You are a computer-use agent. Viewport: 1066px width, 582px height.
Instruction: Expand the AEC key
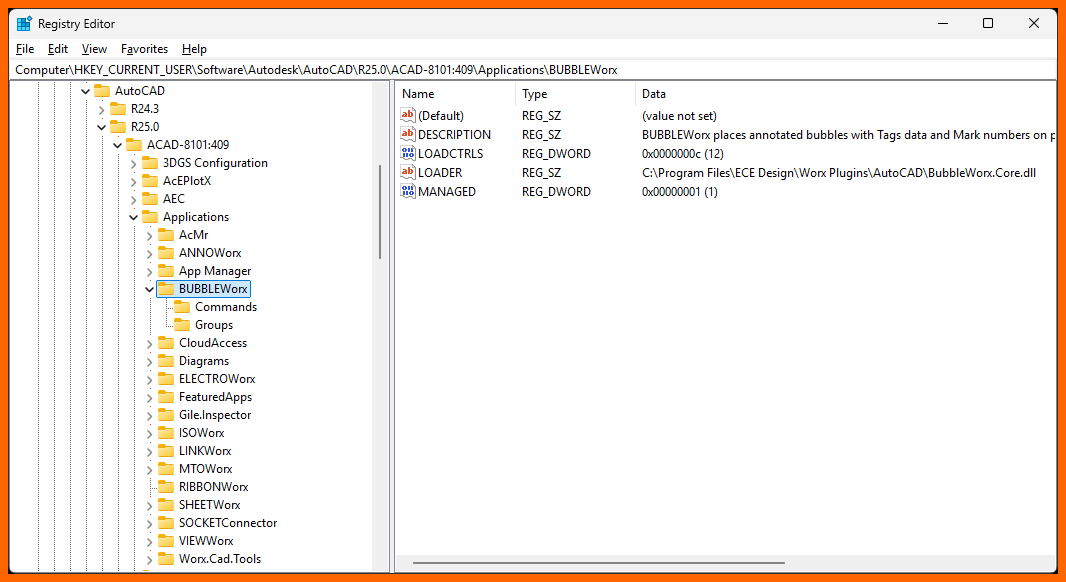point(134,199)
